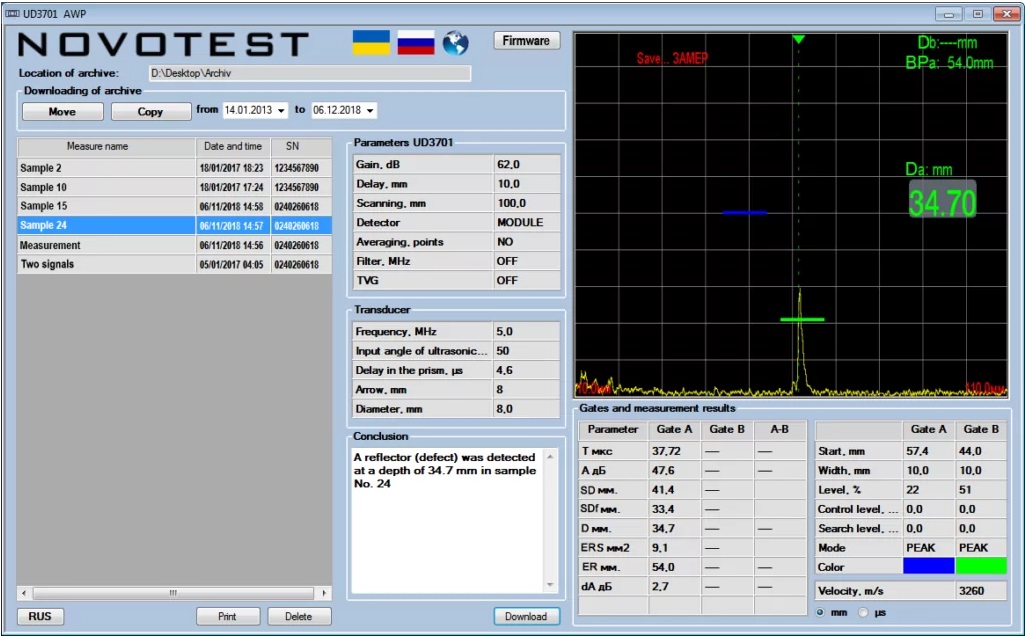Click the Delay in the prism value 4,6
1025x637 pixels.
click(526, 370)
